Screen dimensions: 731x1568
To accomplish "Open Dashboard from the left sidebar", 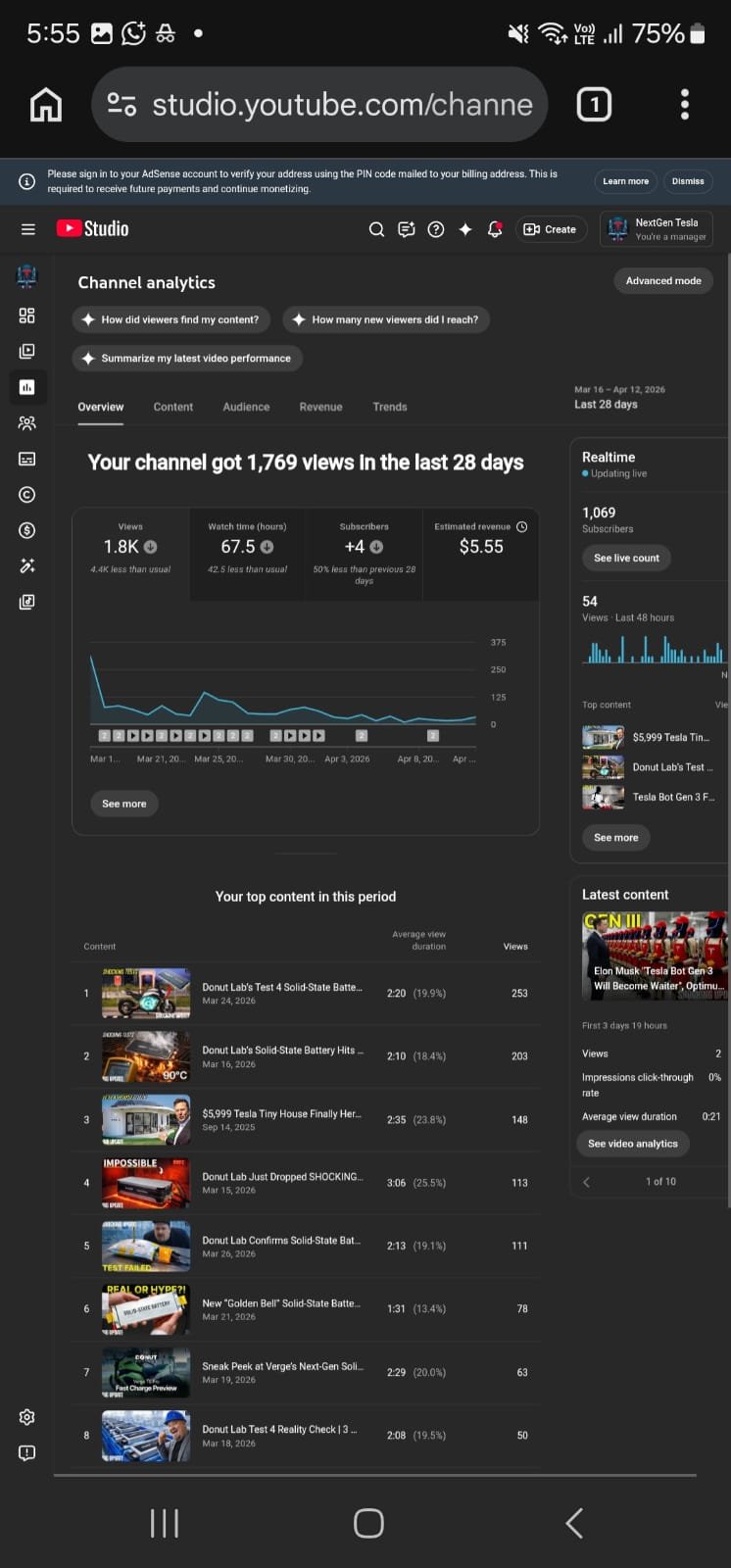I will pos(26,316).
